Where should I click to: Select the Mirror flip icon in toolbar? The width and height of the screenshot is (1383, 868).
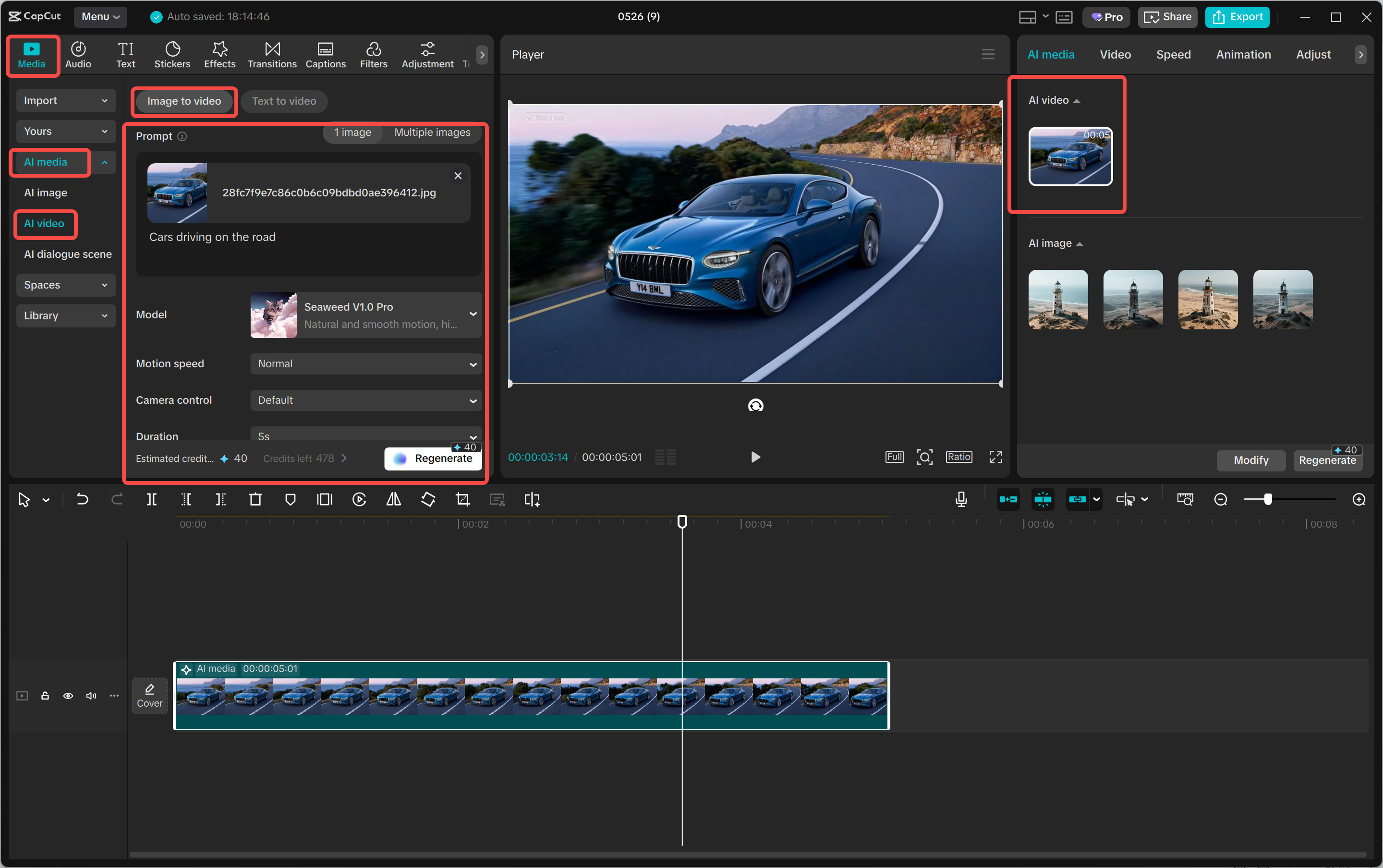coord(394,499)
